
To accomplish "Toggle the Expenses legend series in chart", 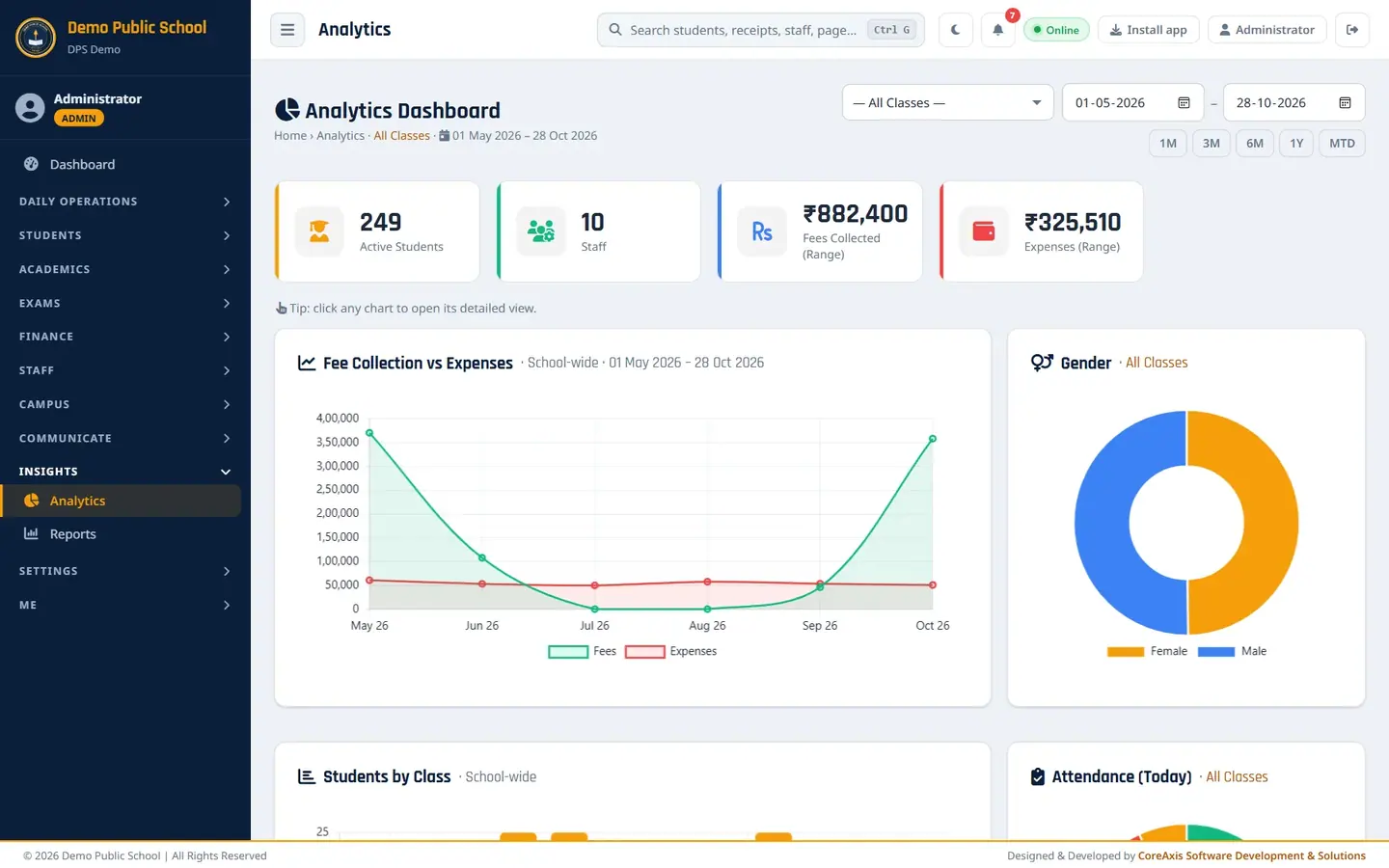I will click(x=670, y=652).
